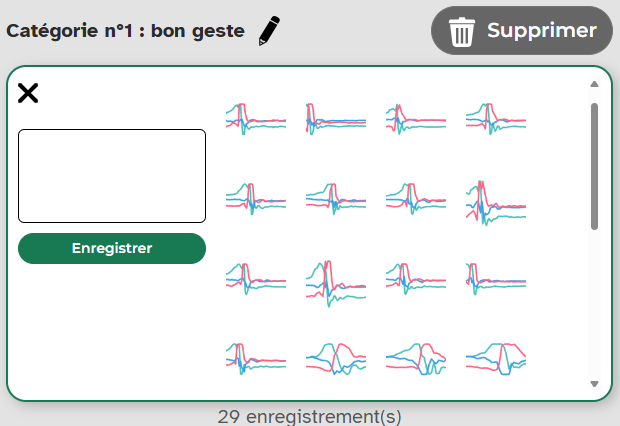Select the second recording thumbnail in row one
Image resolution: width=620 pixels, height=426 pixels.
(x=336, y=119)
